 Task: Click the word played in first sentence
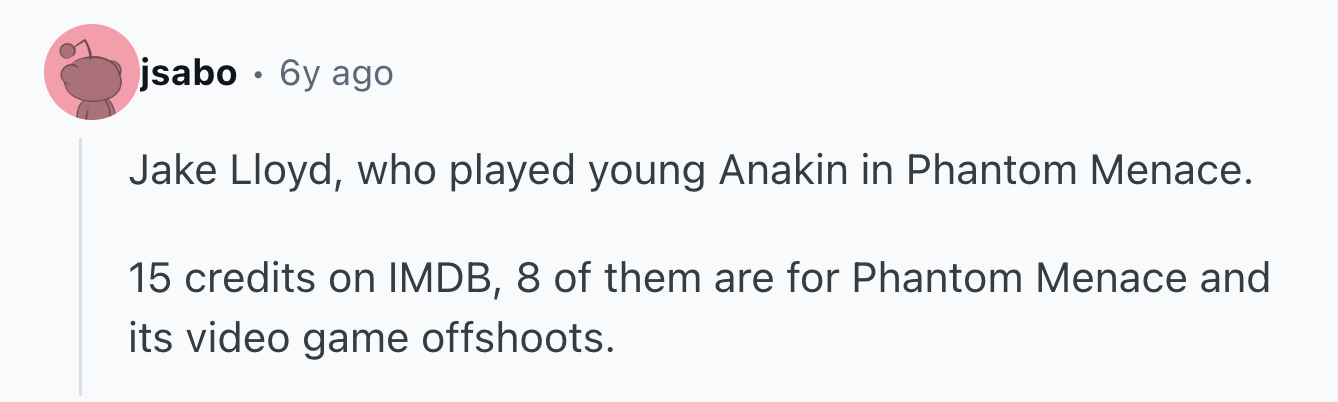click(x=513, y=175)
